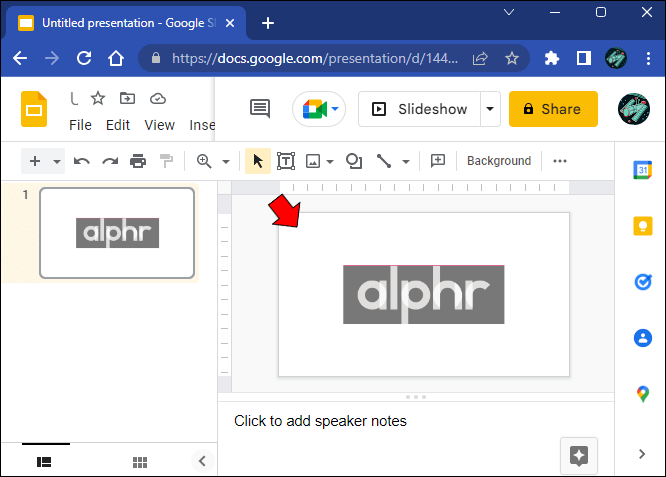Open the comment history icon
Screen dimensions: 666x477
coord(260,109)
